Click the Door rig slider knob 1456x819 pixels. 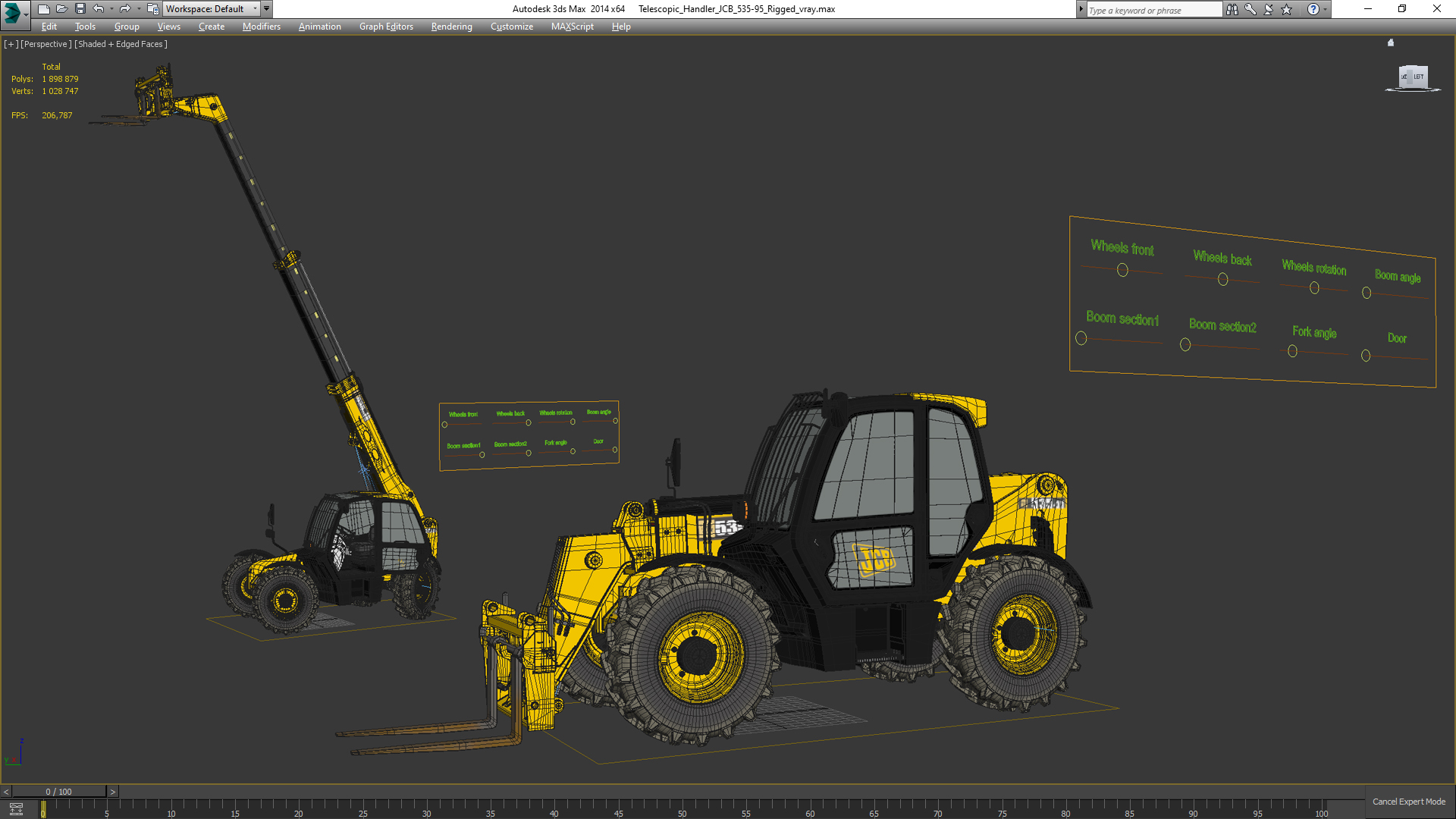1366,356
